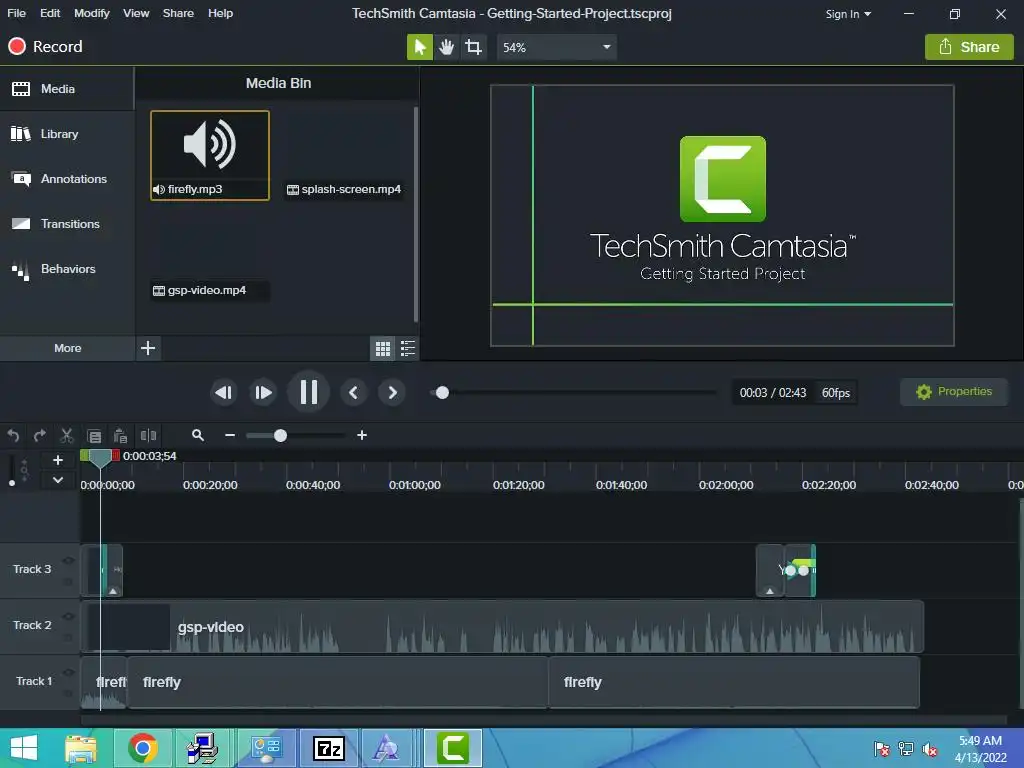Screen dimensions: 1024x768
Task: Open the Transitions tab
Action: [67, 224]
